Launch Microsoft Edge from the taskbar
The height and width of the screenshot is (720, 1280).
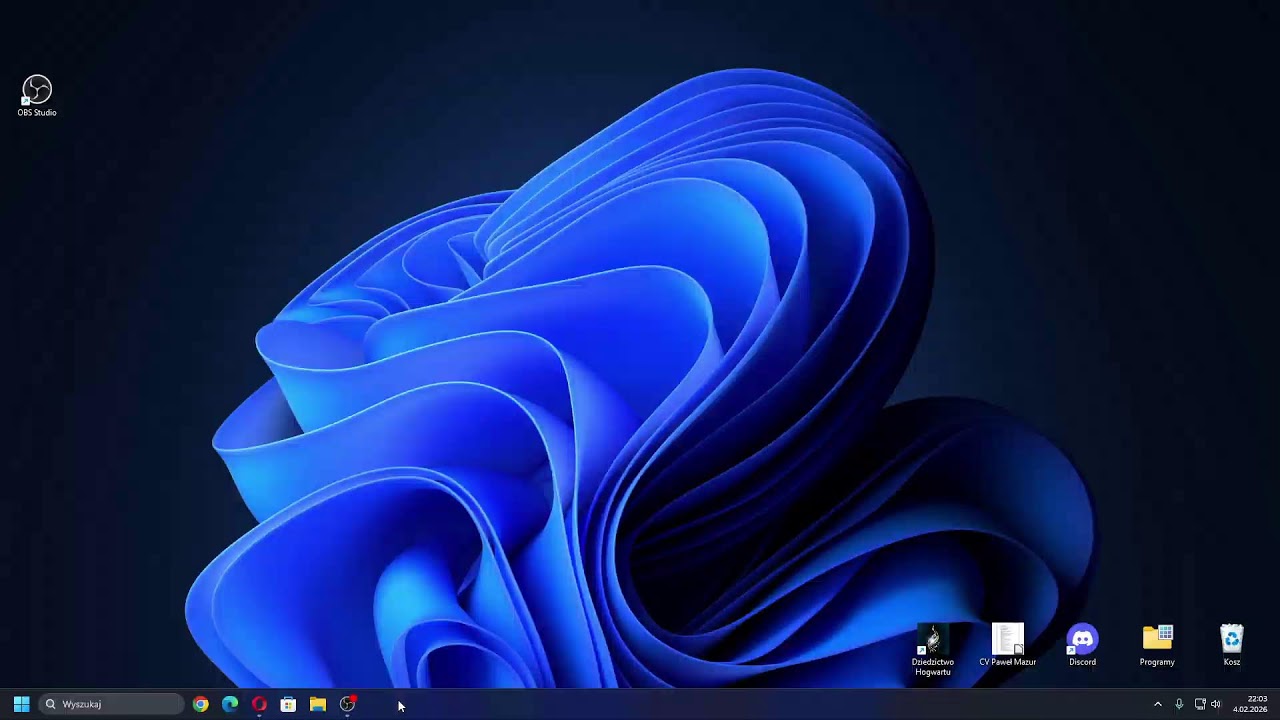(230, 704)
